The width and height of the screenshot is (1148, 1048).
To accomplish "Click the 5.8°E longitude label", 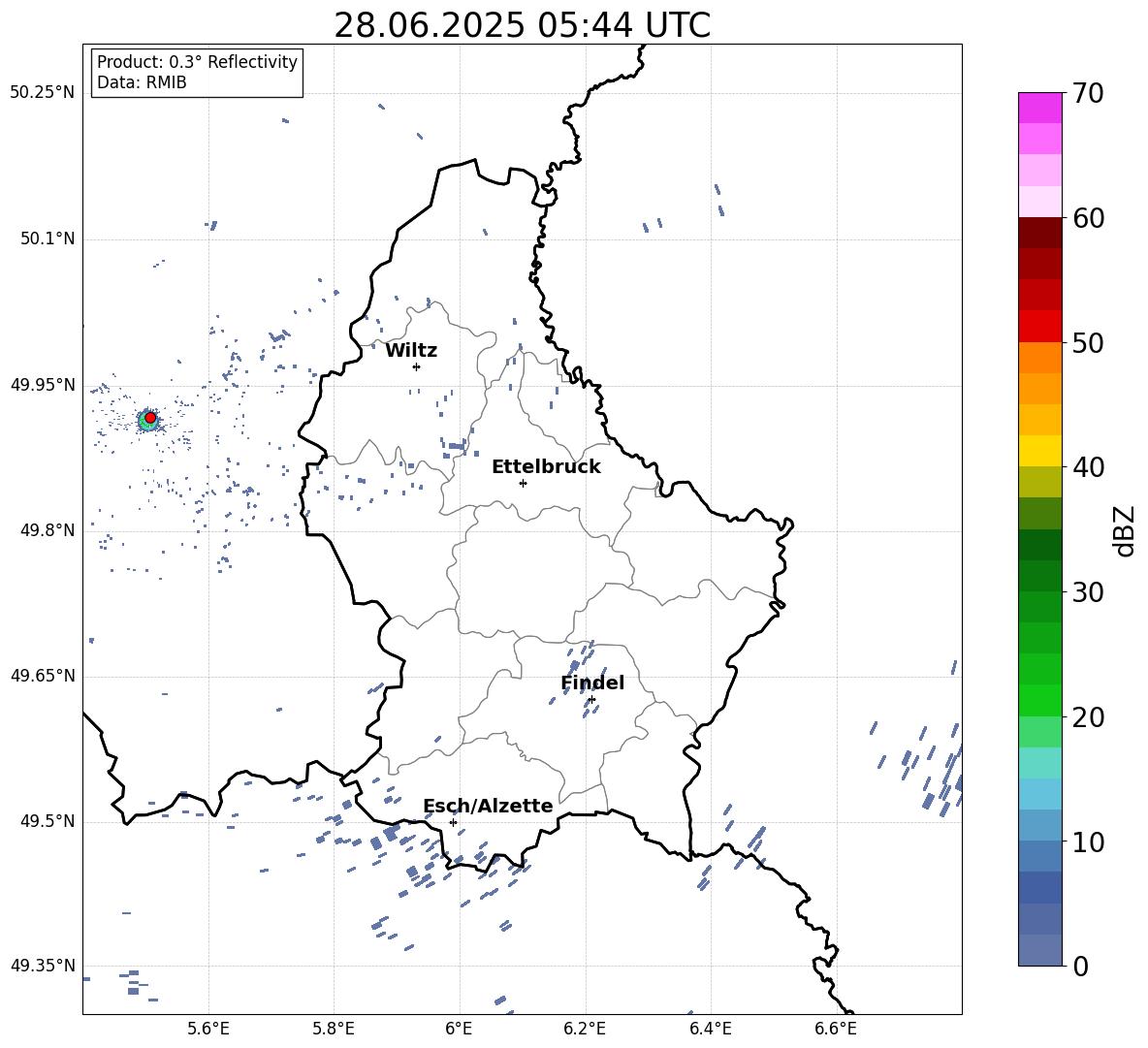I will [334, 1029].
